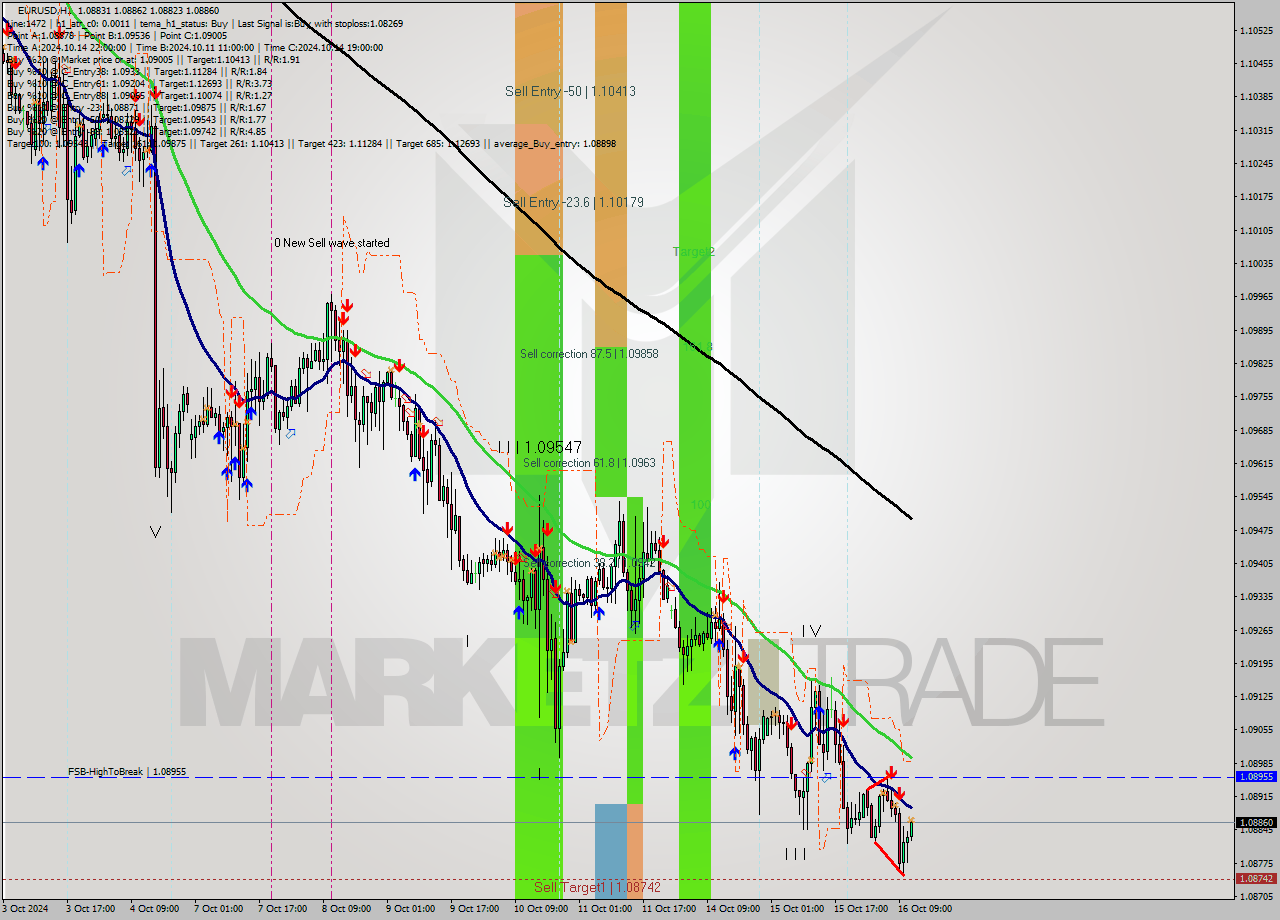Click the '| | | 1.09547' wave label
Screen dimensions: 1280x920
(x=540, y=447)
